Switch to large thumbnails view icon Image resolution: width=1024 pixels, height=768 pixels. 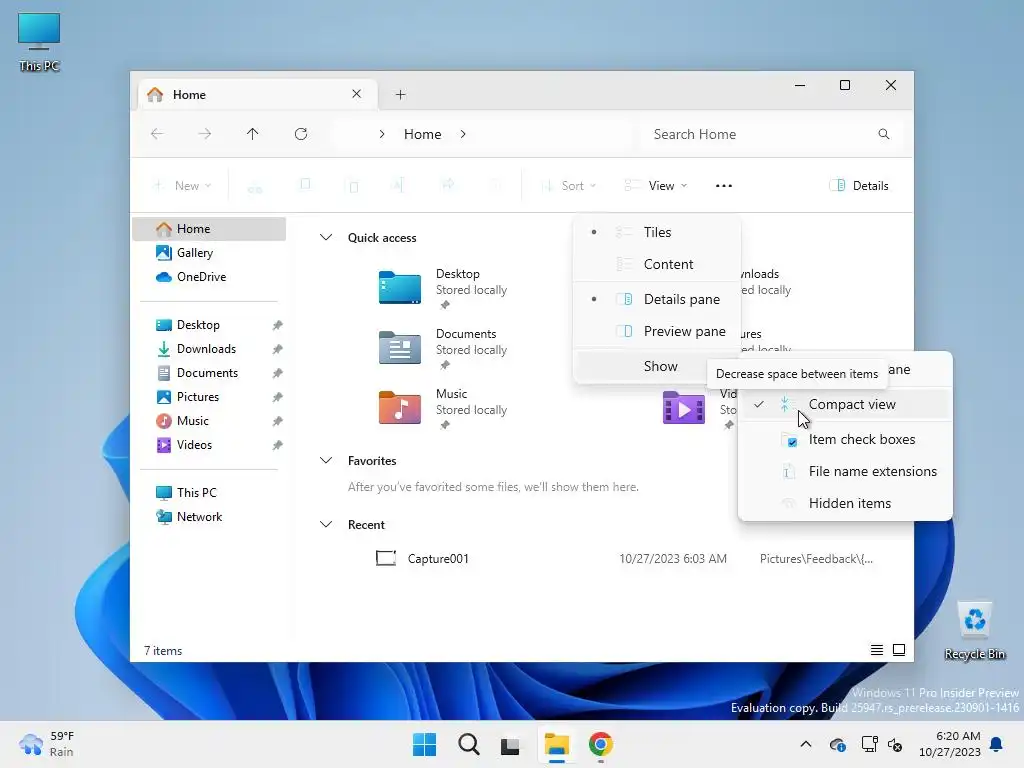[899, 650]
